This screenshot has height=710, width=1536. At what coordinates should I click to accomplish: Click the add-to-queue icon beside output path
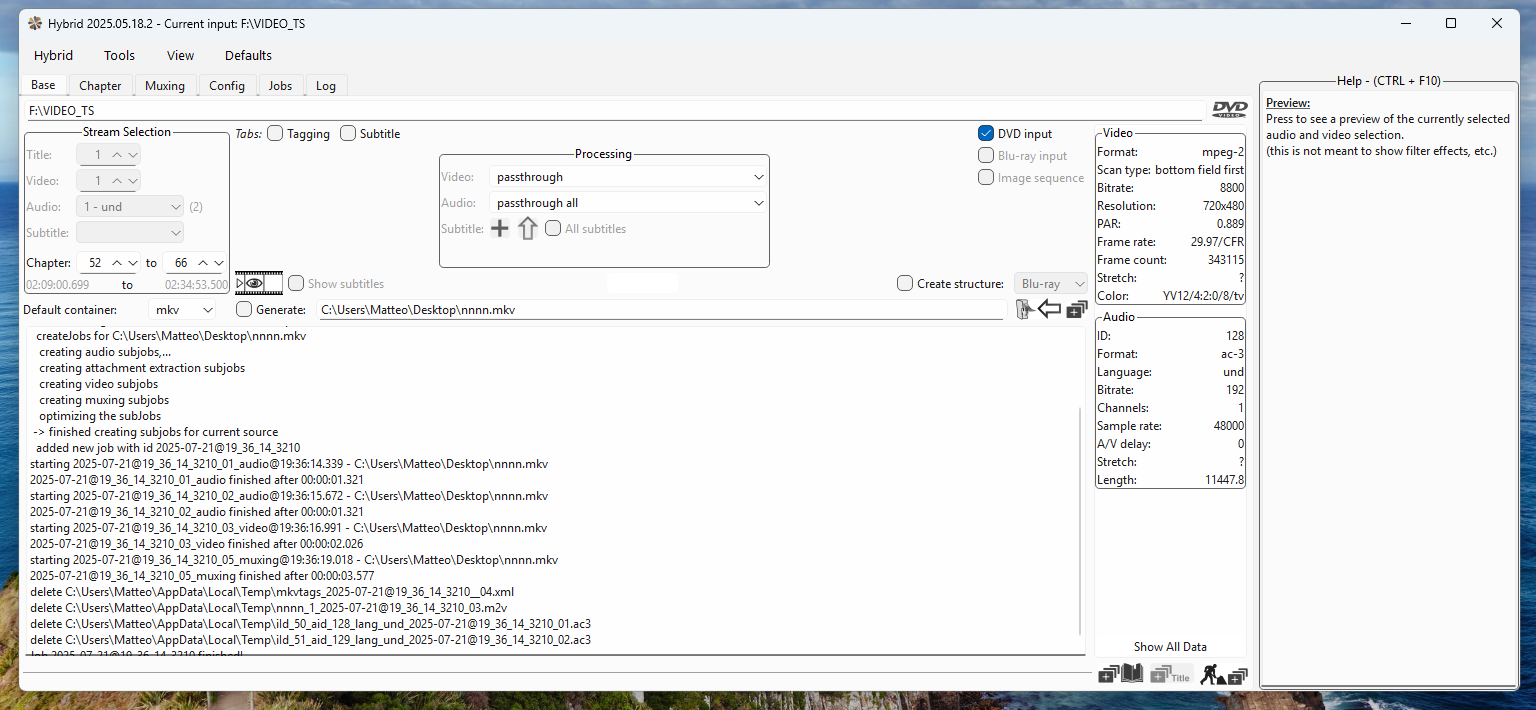click(1076, 310)
